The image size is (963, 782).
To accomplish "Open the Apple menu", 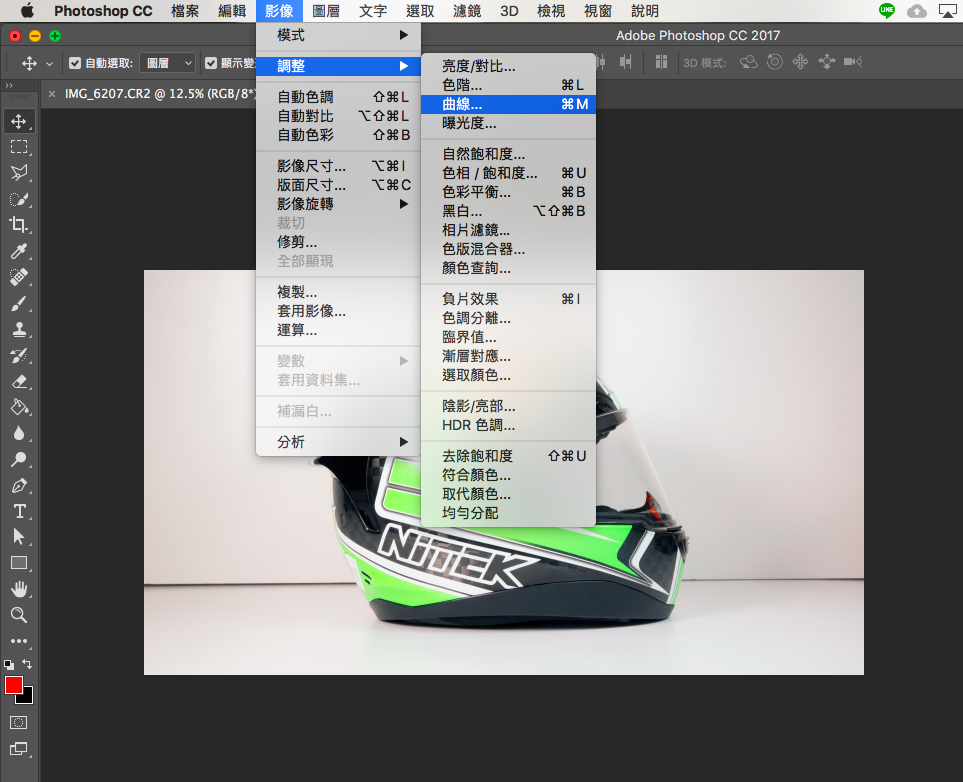I will pyautogui.click(x=27, y=11).
